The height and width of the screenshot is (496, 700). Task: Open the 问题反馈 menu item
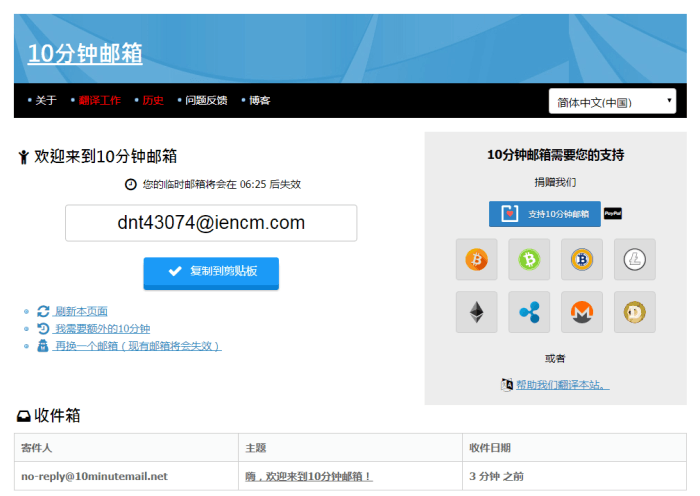[x=206, y=100]
